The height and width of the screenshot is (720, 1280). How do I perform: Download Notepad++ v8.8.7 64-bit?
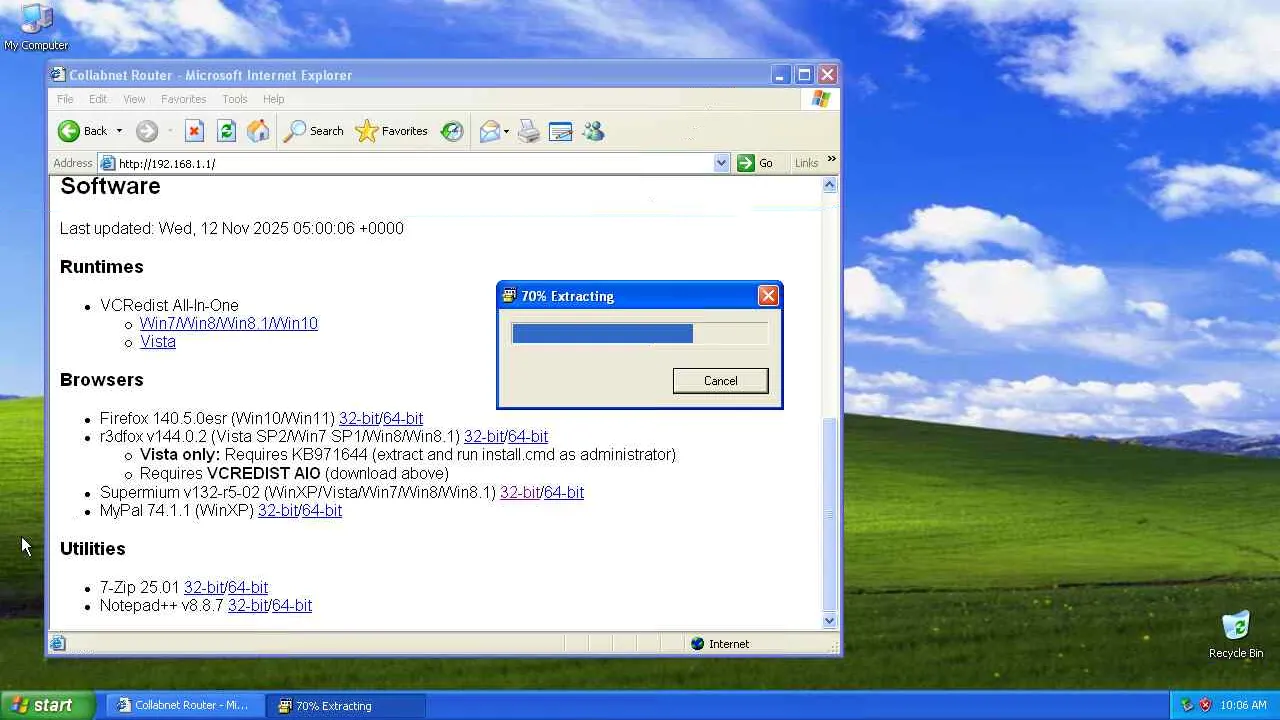292,606
